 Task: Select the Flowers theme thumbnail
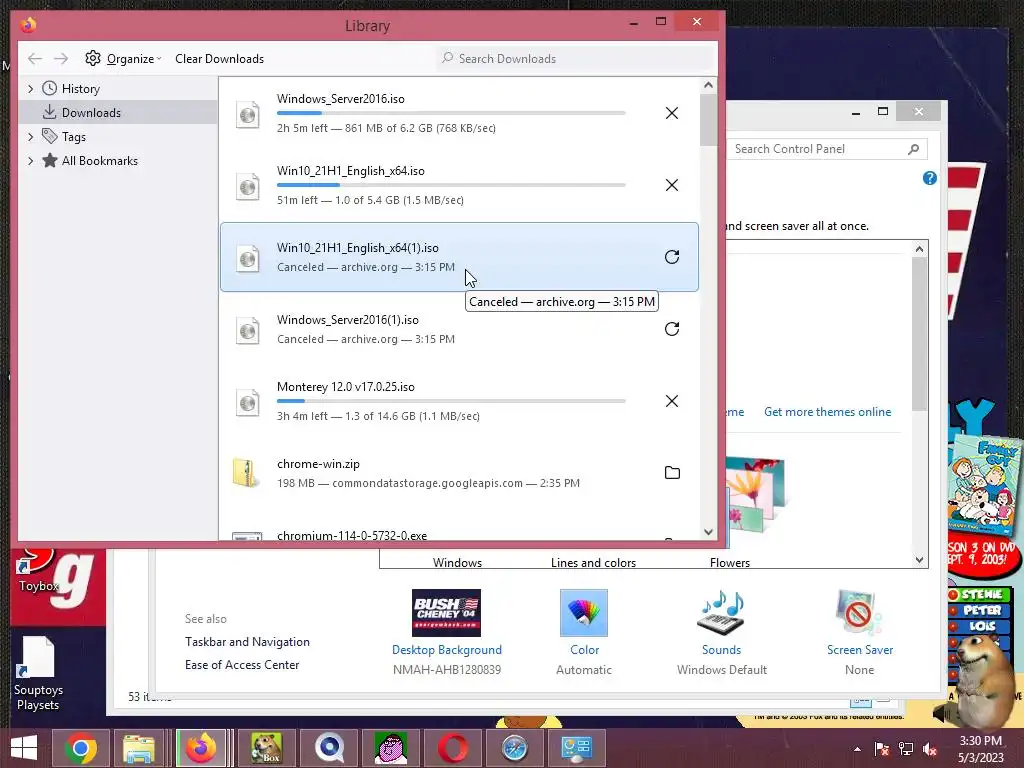pyautogui.click(x=758, y=496)
